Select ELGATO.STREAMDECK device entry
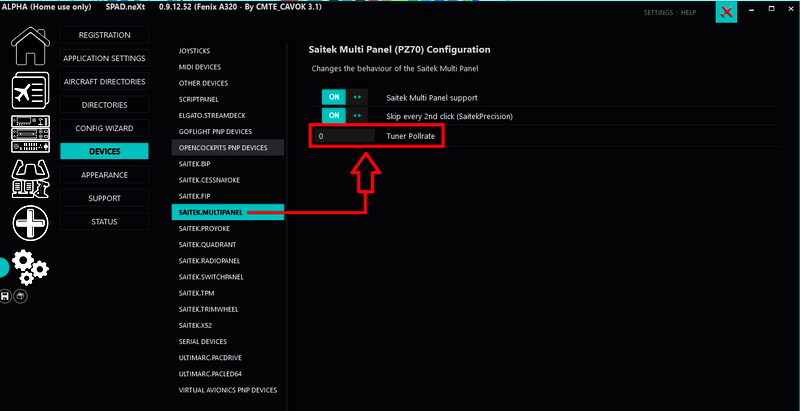 (214, 115)
